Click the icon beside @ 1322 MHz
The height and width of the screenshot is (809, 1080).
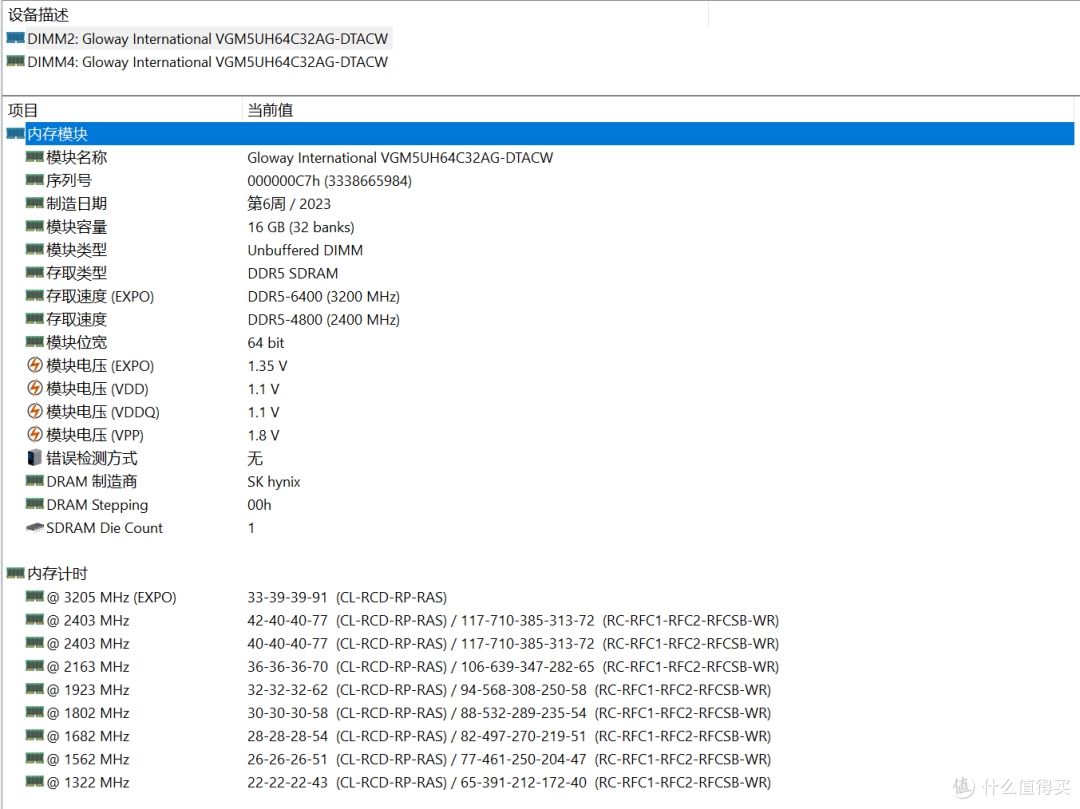click(34, 781)
